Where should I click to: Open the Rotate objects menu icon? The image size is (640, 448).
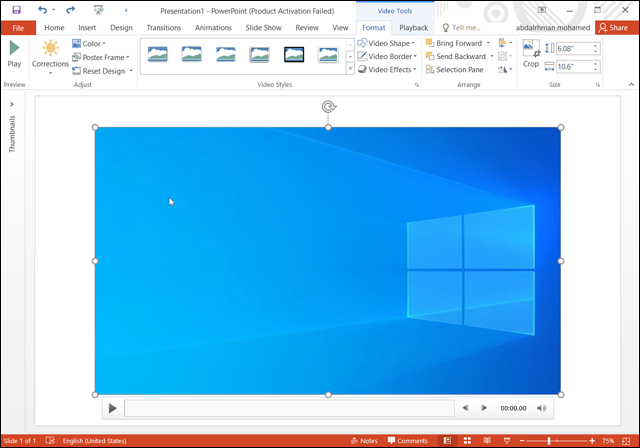[x=505, y=70]
